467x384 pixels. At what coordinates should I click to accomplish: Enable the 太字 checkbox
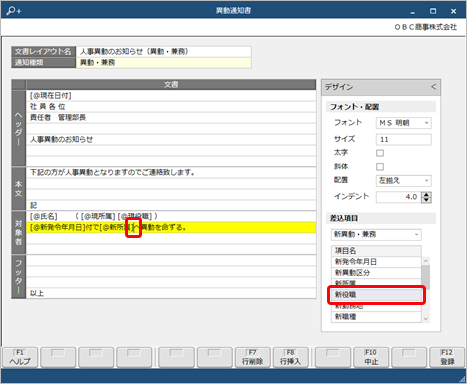coord(380,153)
